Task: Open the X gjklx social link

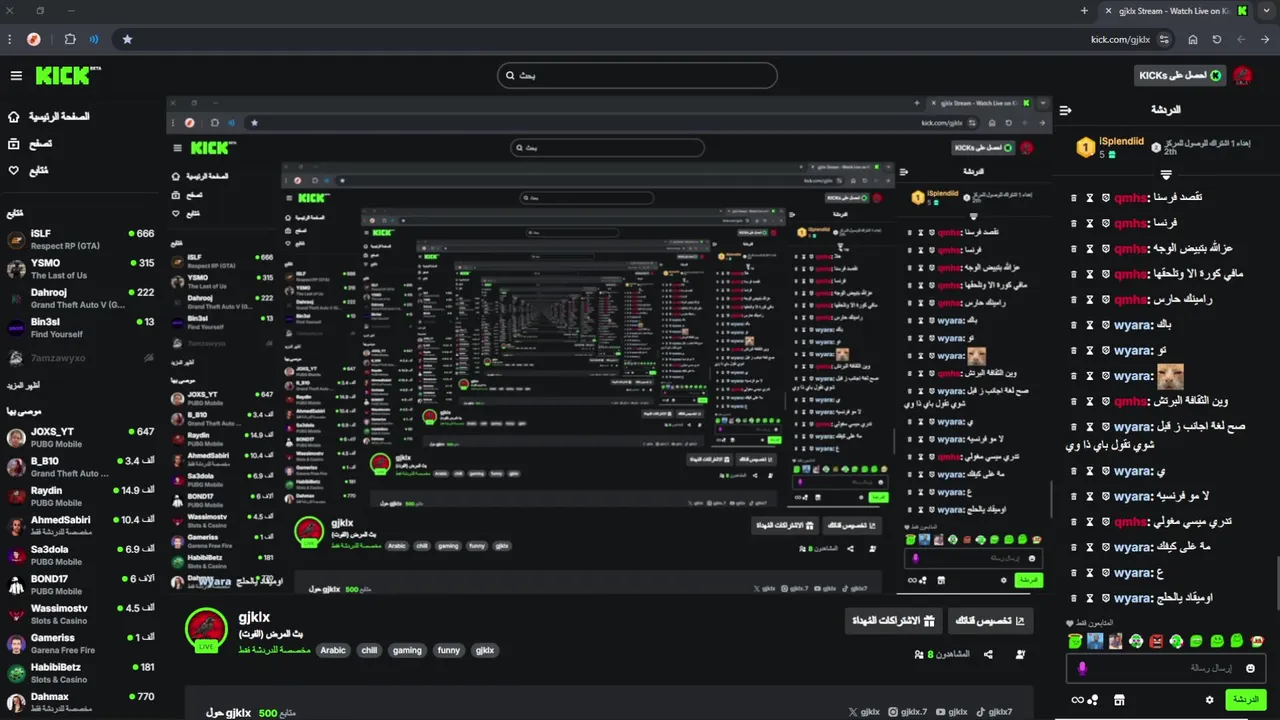Action: click(x=865, y=712)
